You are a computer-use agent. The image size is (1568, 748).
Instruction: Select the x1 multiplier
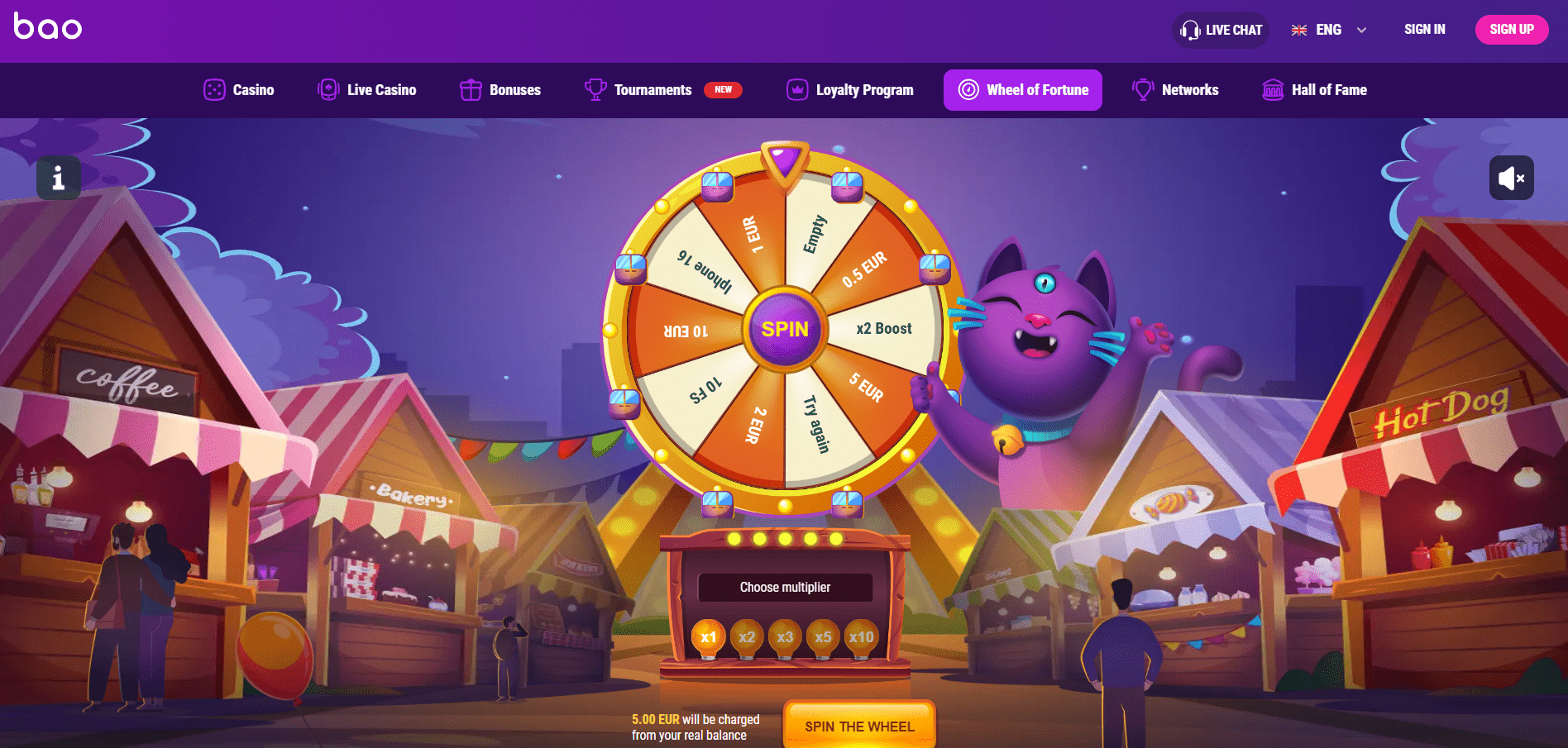709,637
